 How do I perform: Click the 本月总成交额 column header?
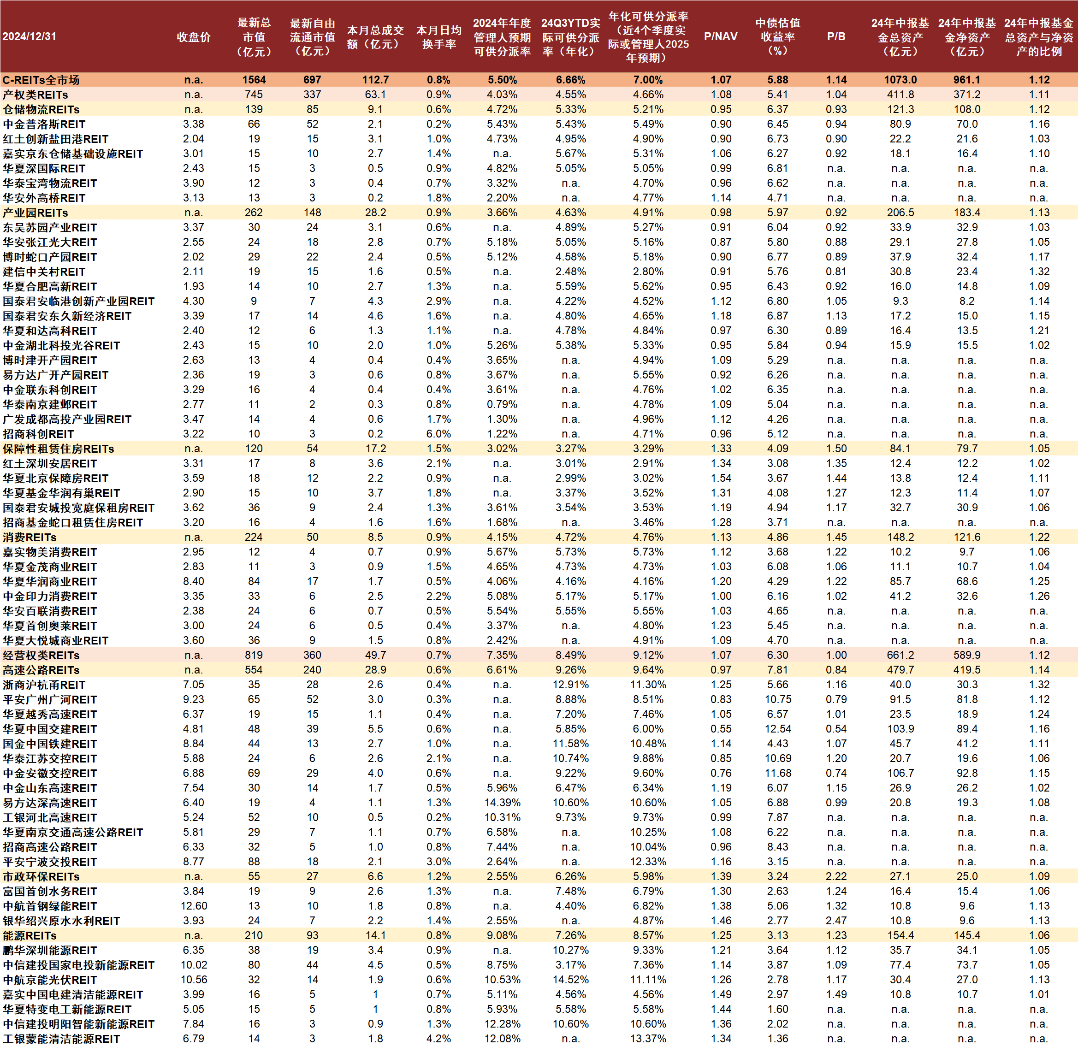click(375, 37)
